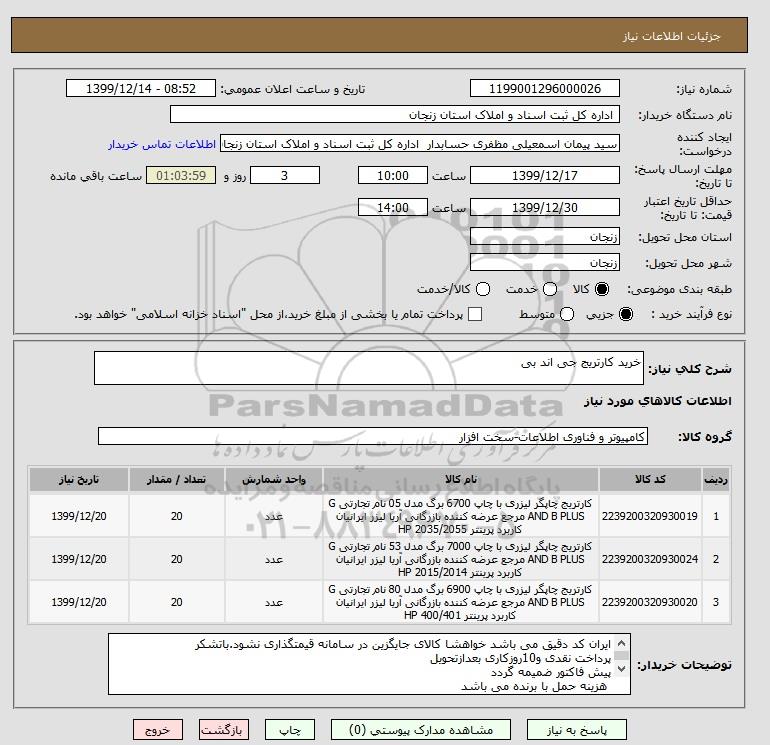Click product code 2239200320930020
This screenshot has width=770, height=745.
(x=650, y=602)
